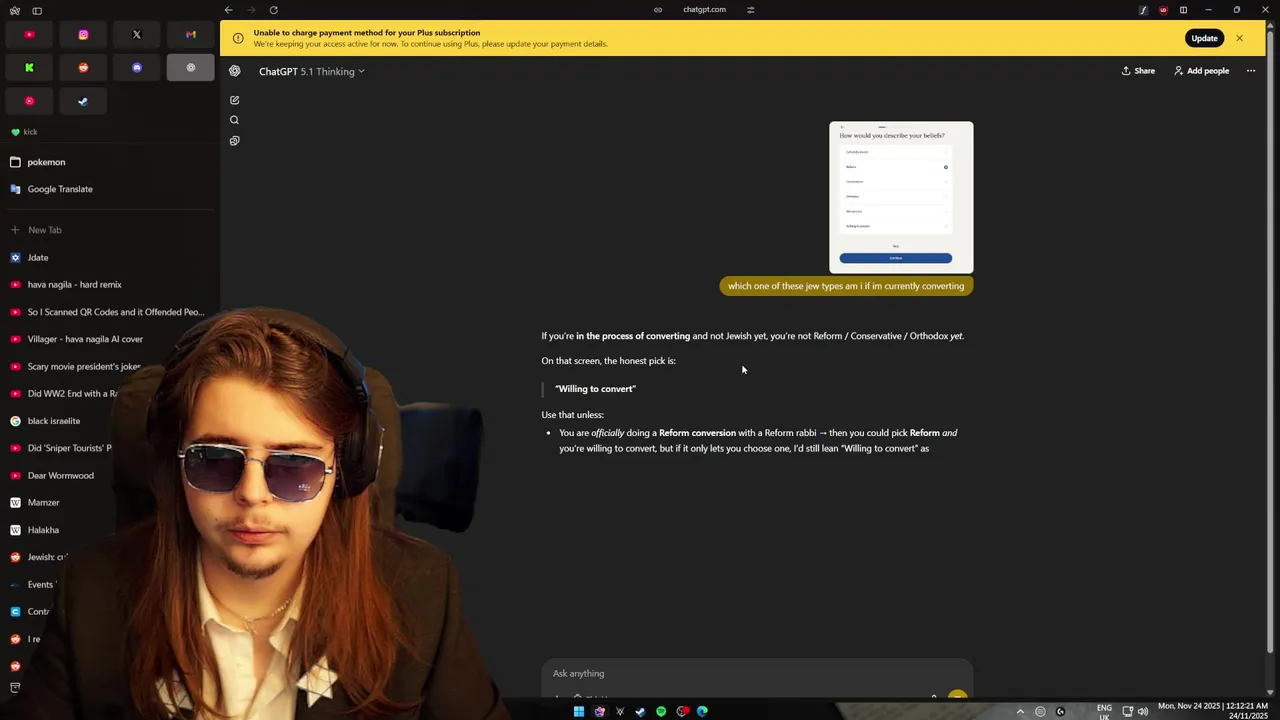Click the user message about converting

[x=846, y=286]
